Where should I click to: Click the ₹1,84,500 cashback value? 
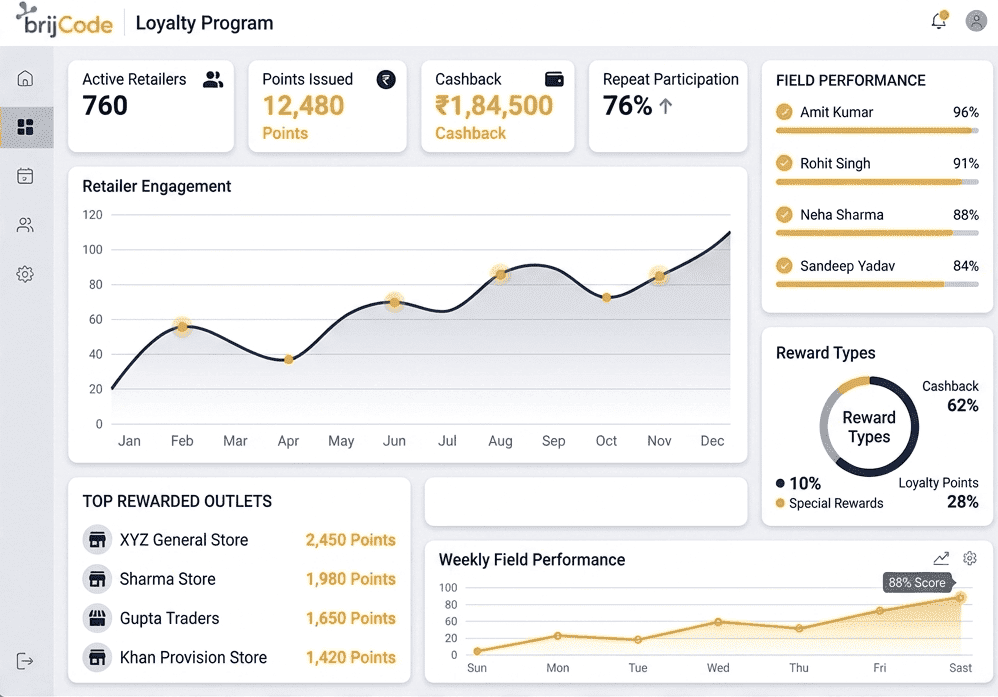point(494,106)
